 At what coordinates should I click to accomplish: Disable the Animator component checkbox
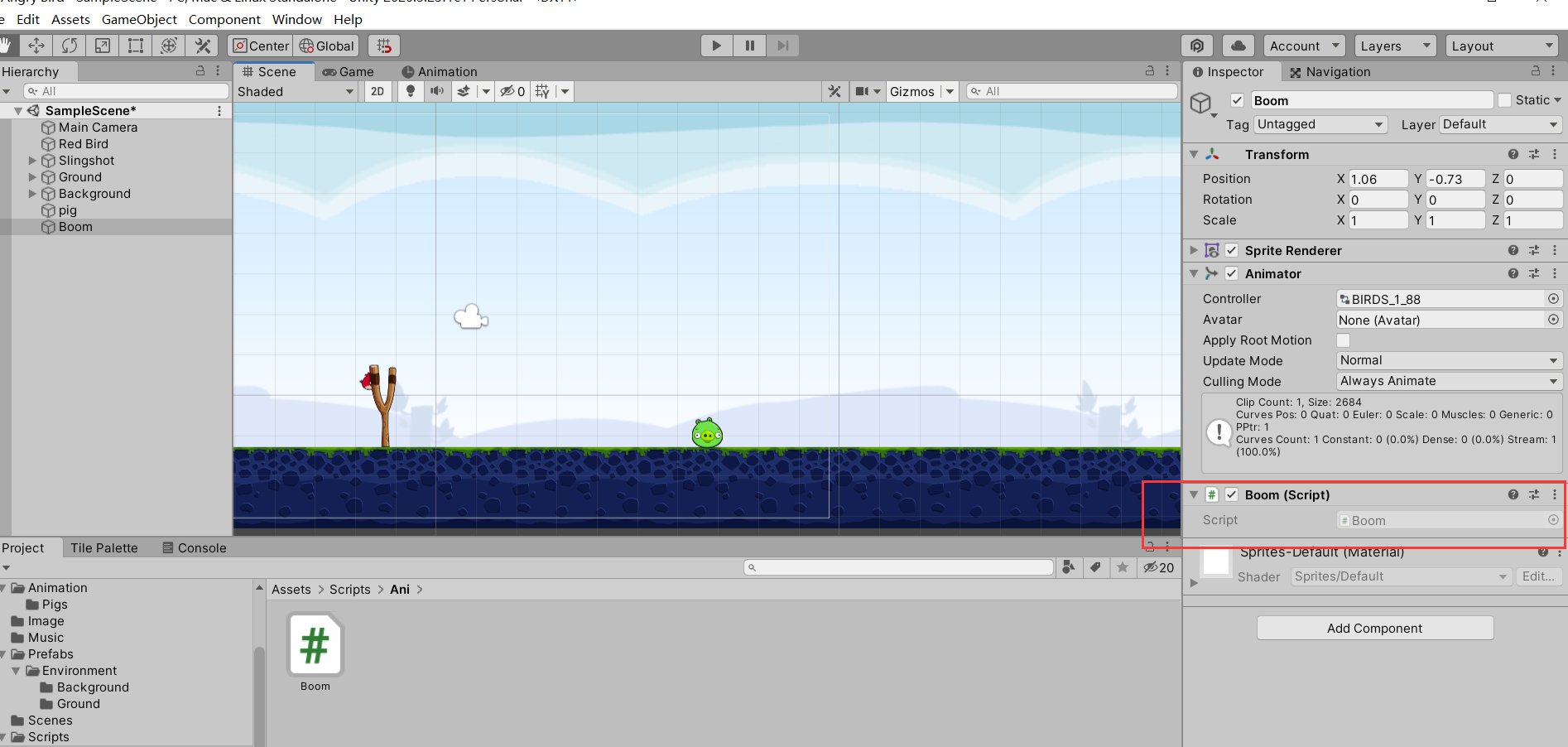(1232, 273)
